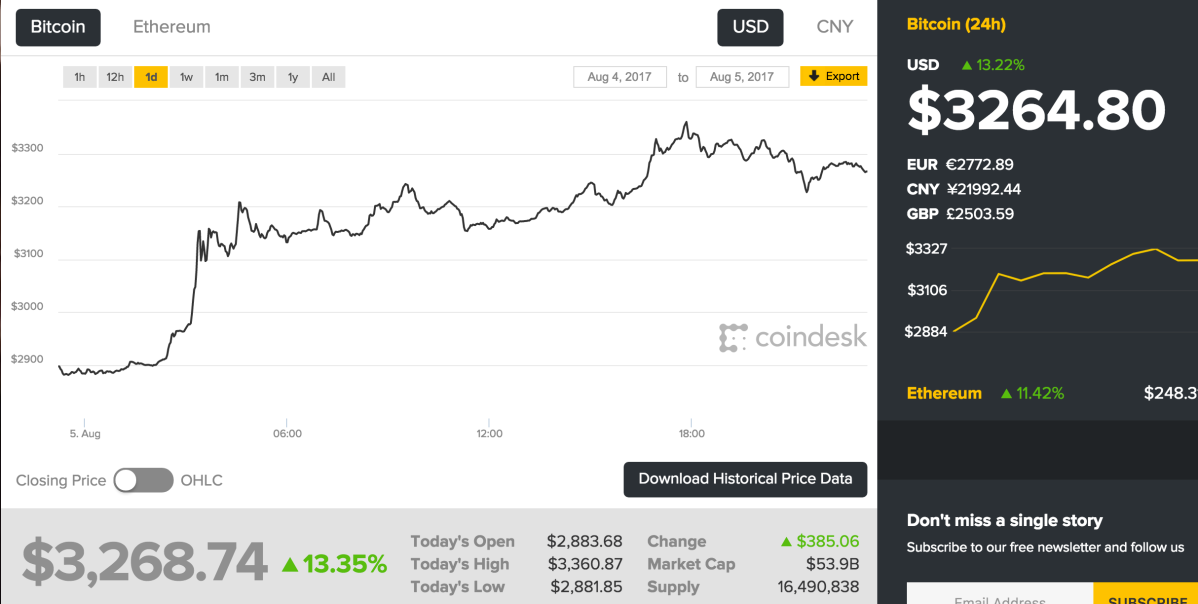Select the 12h time range
The height and width of the screenshot is (604, 1198).
tap(115, 77)
